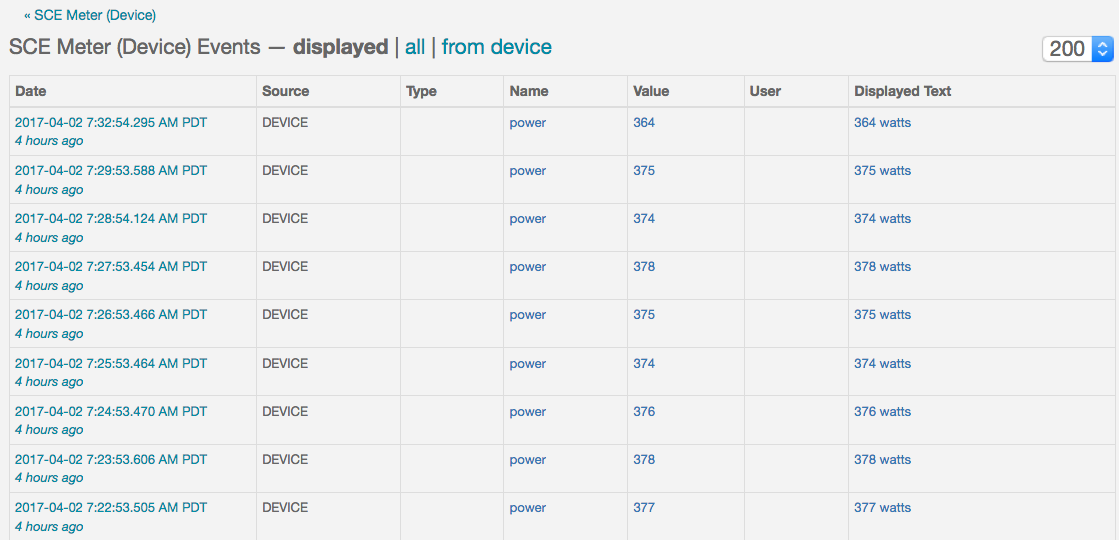Open event dated 7:32:54.295 AM PDT
The width and height of the screenshot is (1119, 540).
[111, 123]
